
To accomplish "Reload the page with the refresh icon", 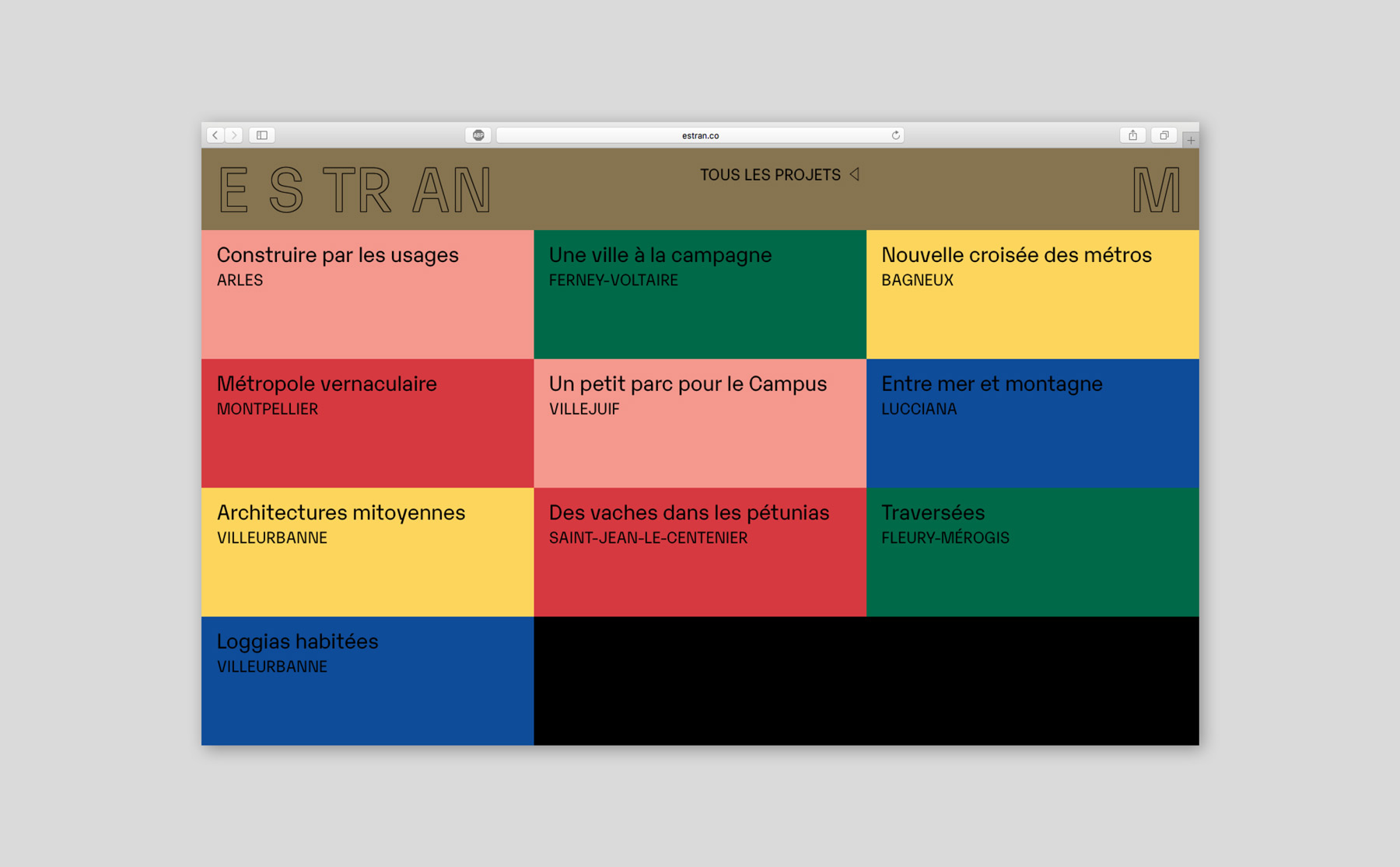I will 895,135.
